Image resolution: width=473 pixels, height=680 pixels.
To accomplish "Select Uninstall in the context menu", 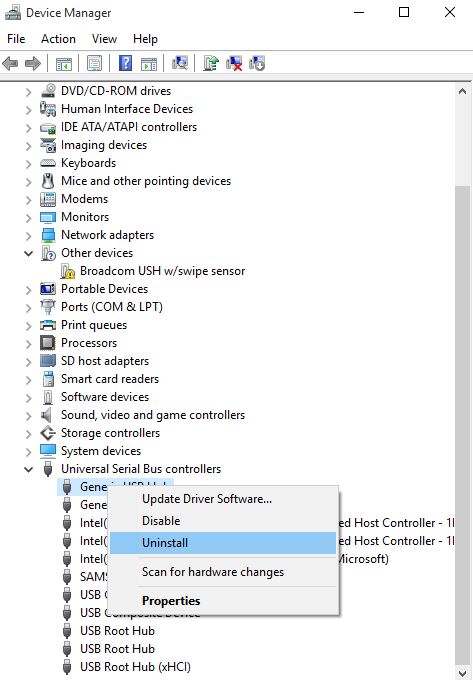I will tap(223, 543).
